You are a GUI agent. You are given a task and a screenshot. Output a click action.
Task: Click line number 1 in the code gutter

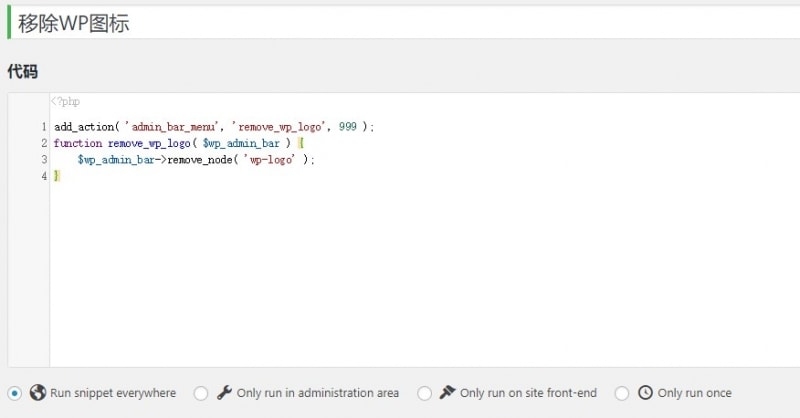(44, 127)
